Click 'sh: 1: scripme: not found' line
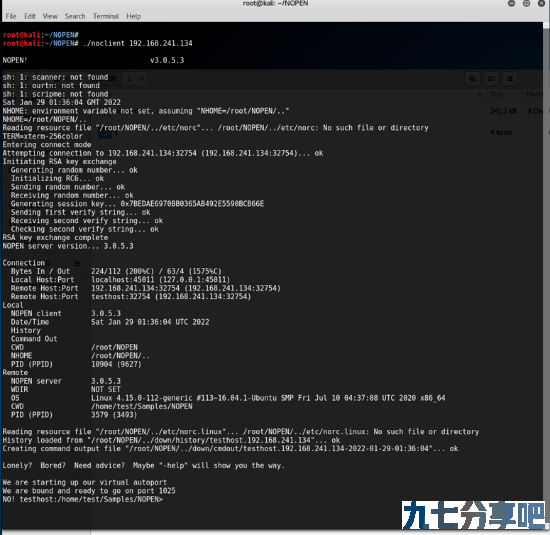 pos(55,94)
